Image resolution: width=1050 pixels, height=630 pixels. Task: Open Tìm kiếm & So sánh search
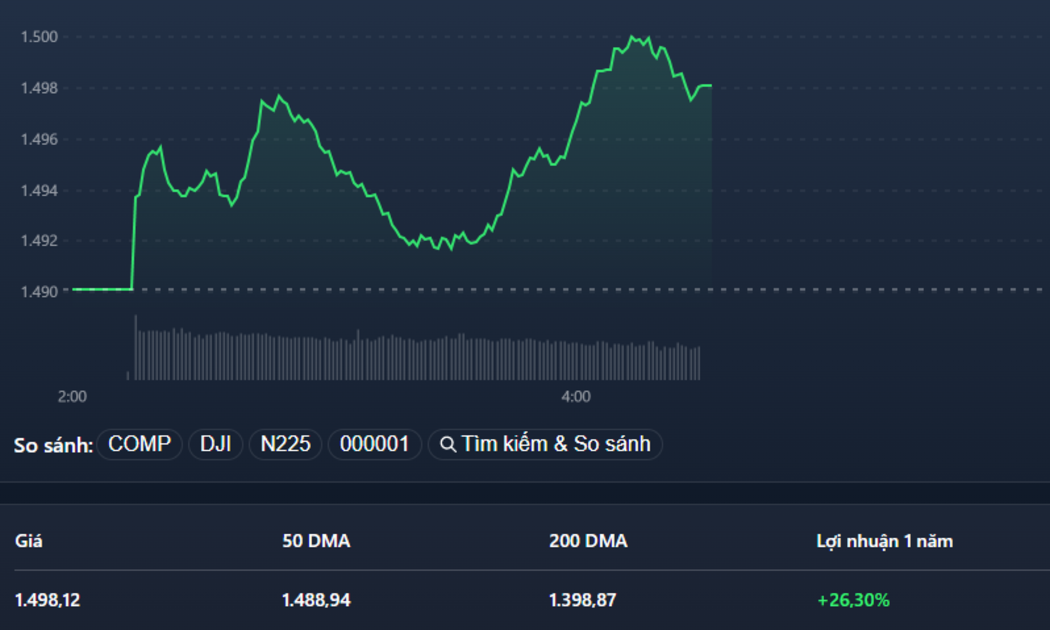(x=545, y=444)
